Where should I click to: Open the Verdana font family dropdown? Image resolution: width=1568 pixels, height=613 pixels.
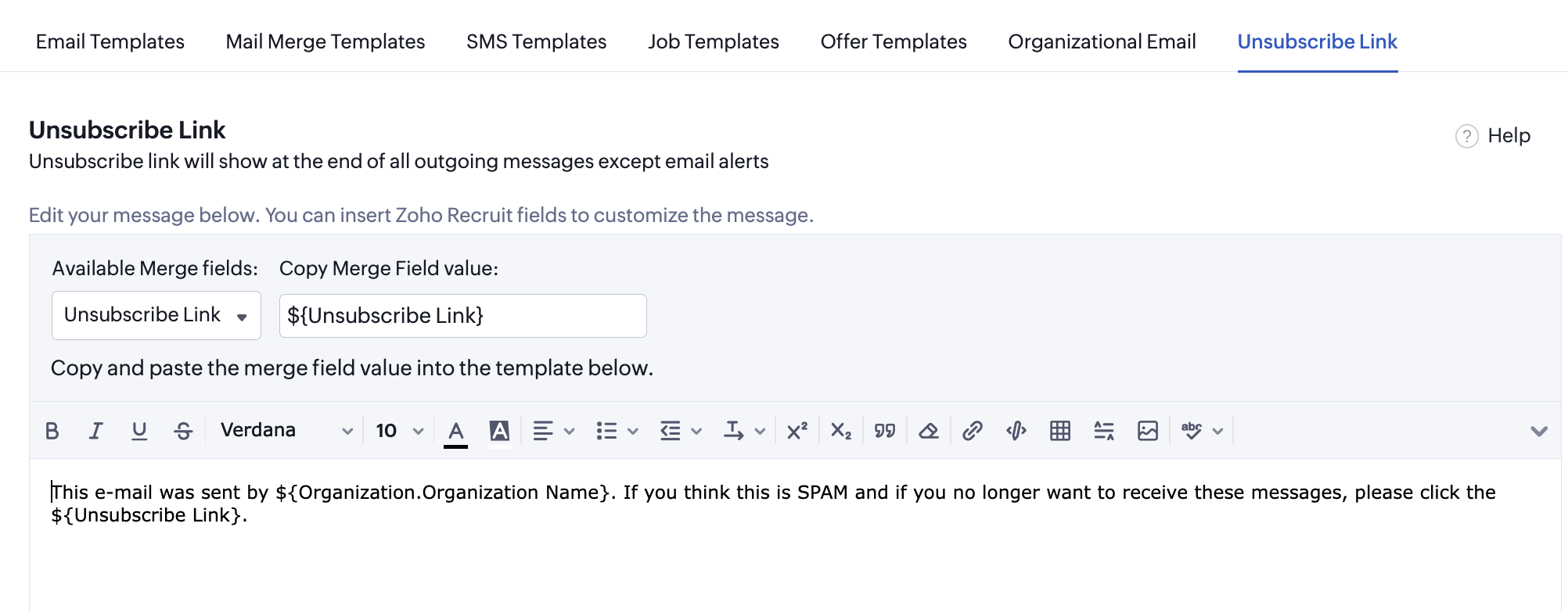click(286, 431)
